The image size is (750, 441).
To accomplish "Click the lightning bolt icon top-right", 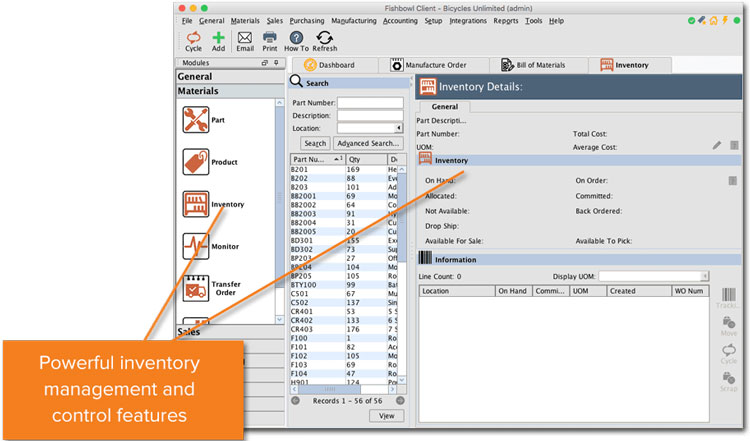I will [x=725, y=20].
